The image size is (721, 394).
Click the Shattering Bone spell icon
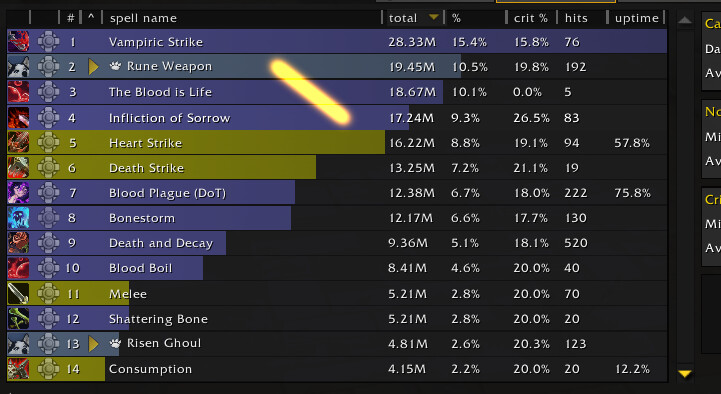(18, 319)
